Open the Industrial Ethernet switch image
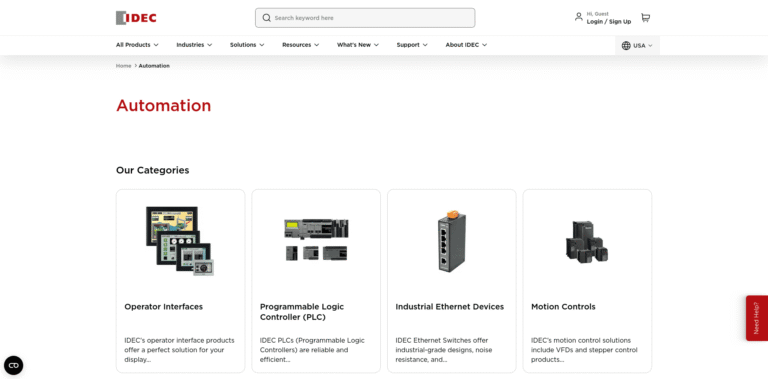 pos(452,240)
